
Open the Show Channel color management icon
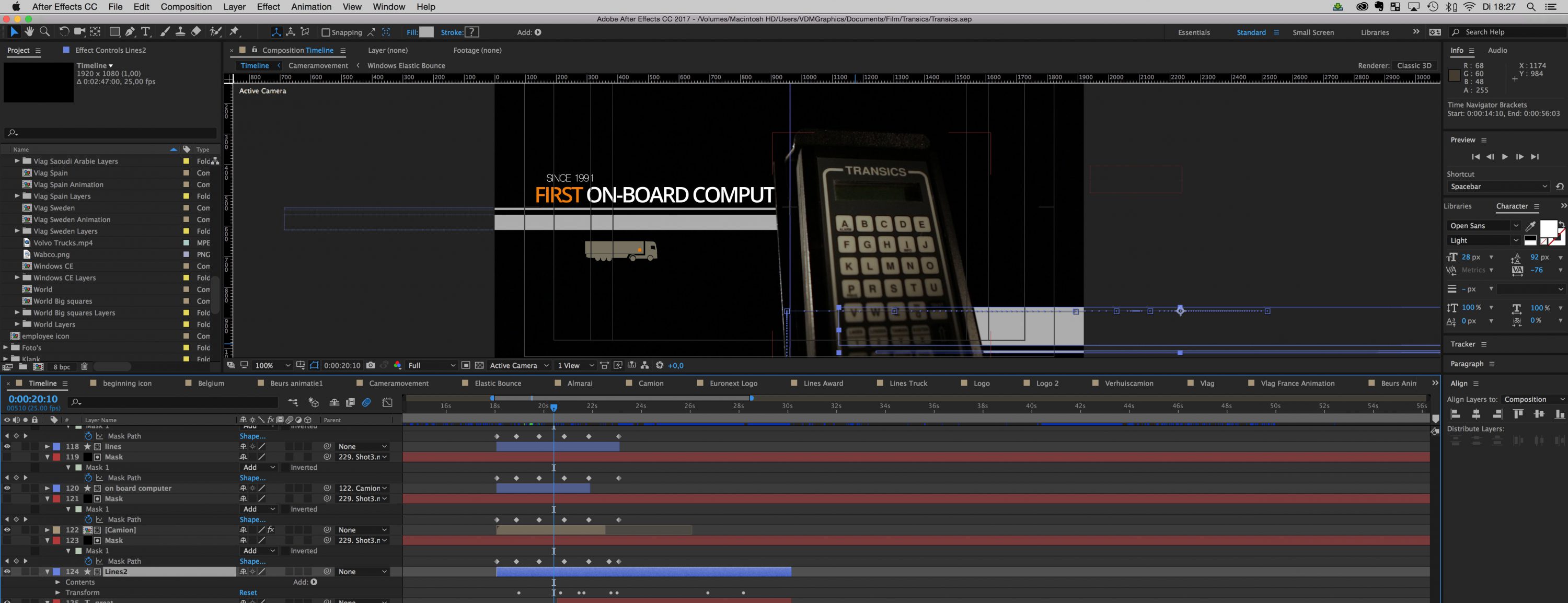(397, 365)
